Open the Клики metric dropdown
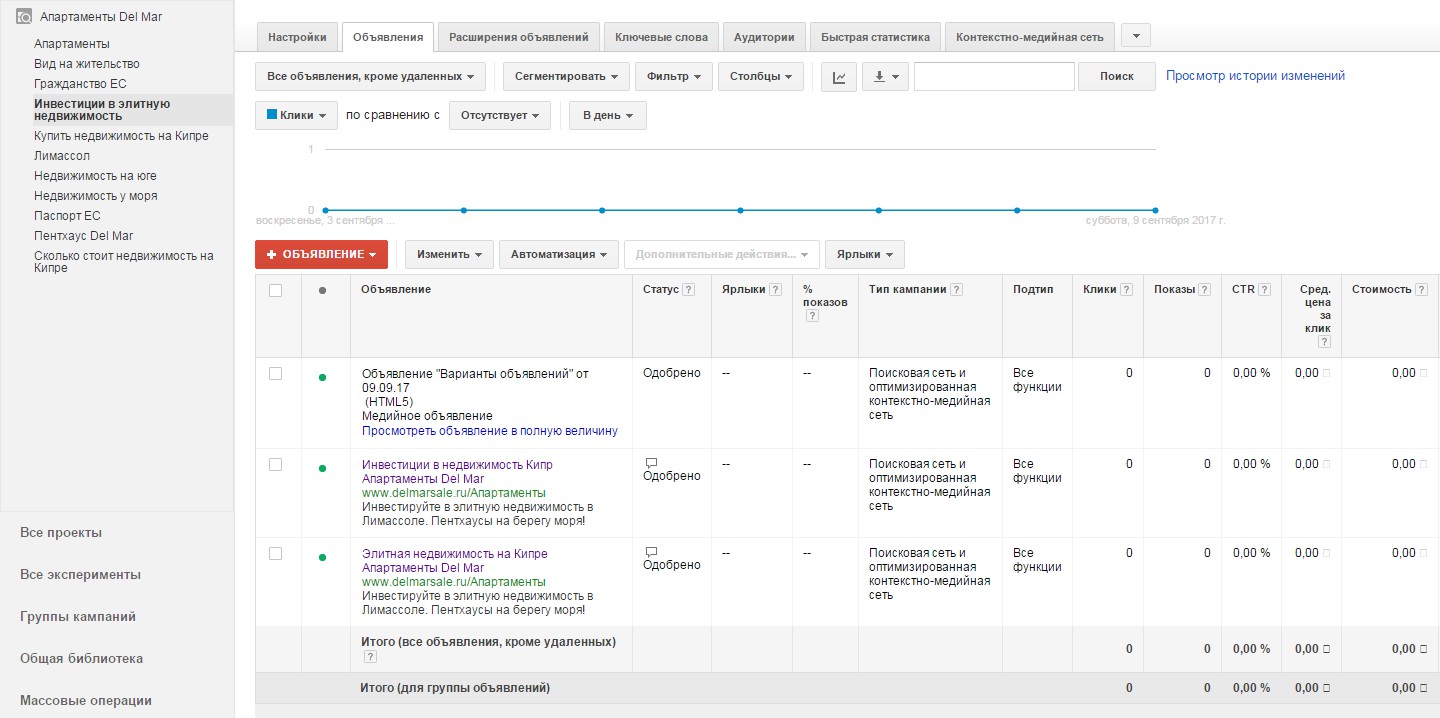Viewport: 1440px width, 718px height. 296,115
